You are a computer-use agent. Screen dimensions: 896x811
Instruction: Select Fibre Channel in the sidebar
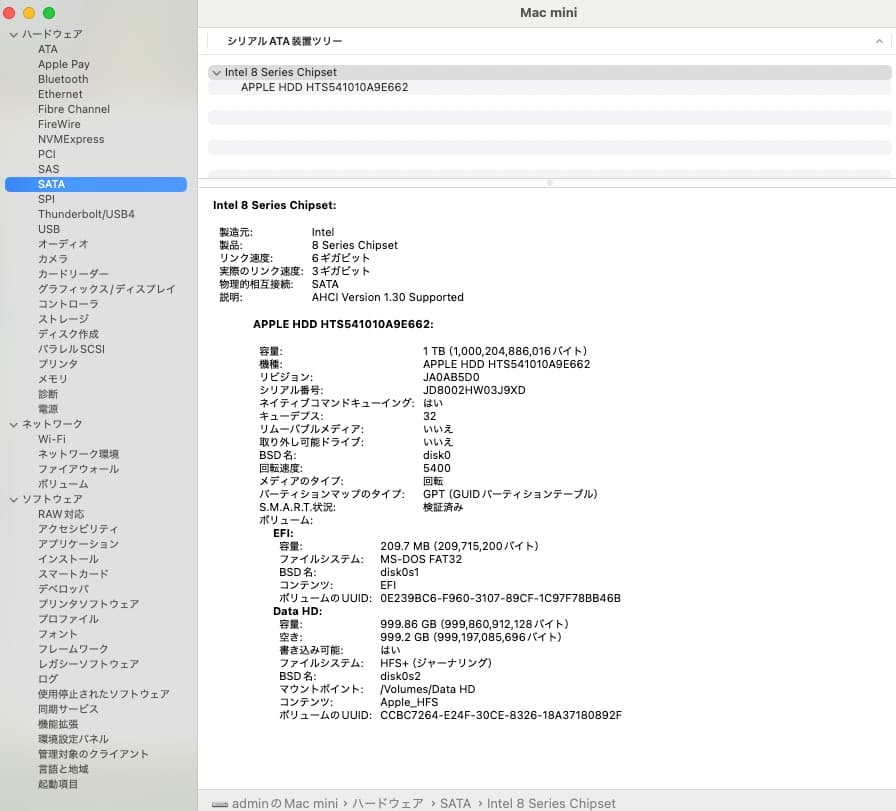click(73, 109)
